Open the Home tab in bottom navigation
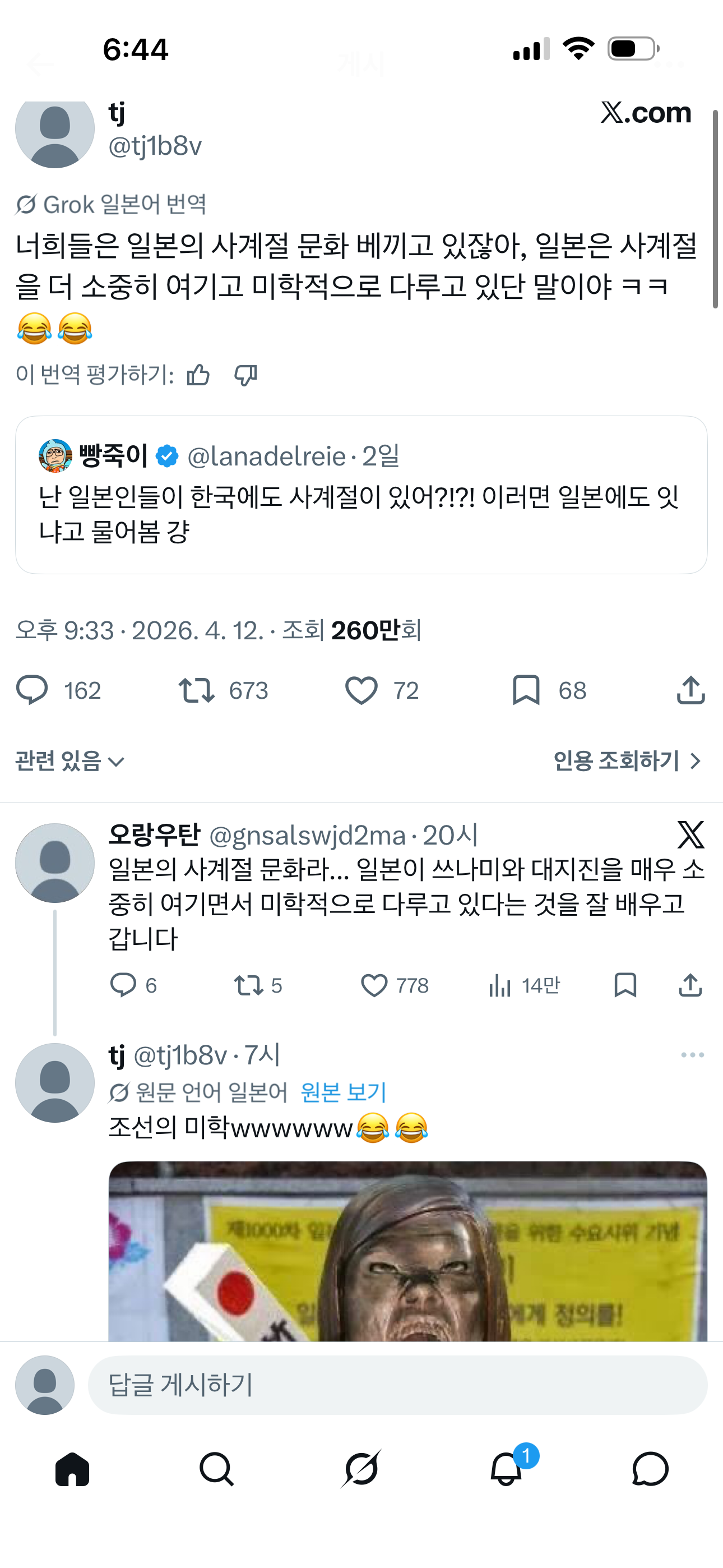 pos(72,1469)
